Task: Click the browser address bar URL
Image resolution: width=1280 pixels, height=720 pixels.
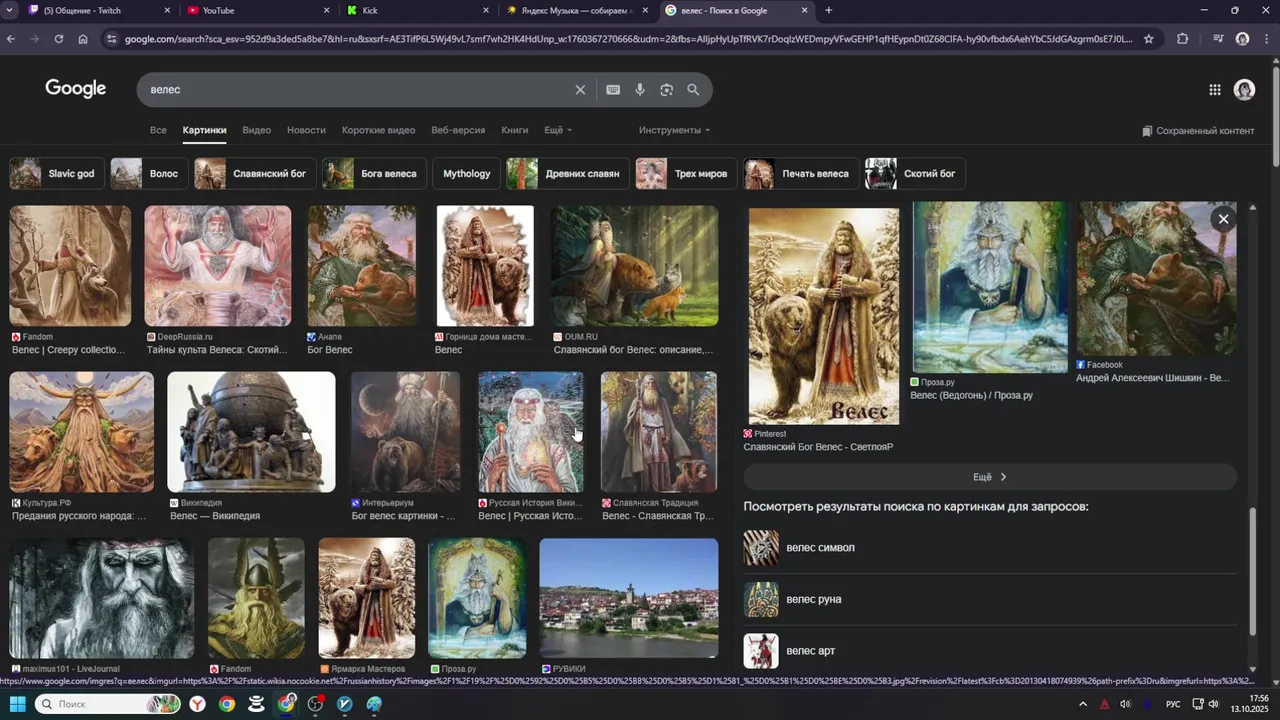Action: click(x=628, y=39)
